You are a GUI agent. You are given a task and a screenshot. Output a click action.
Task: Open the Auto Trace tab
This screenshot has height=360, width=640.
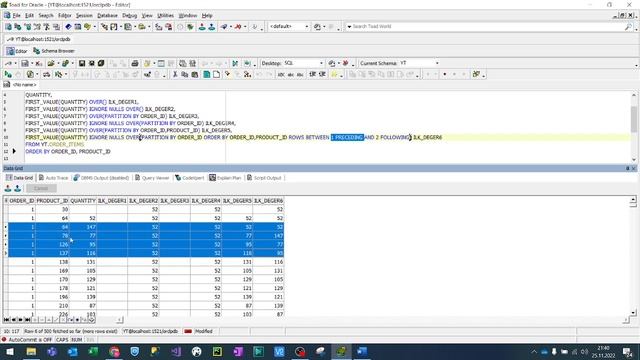tap(53, 178)
